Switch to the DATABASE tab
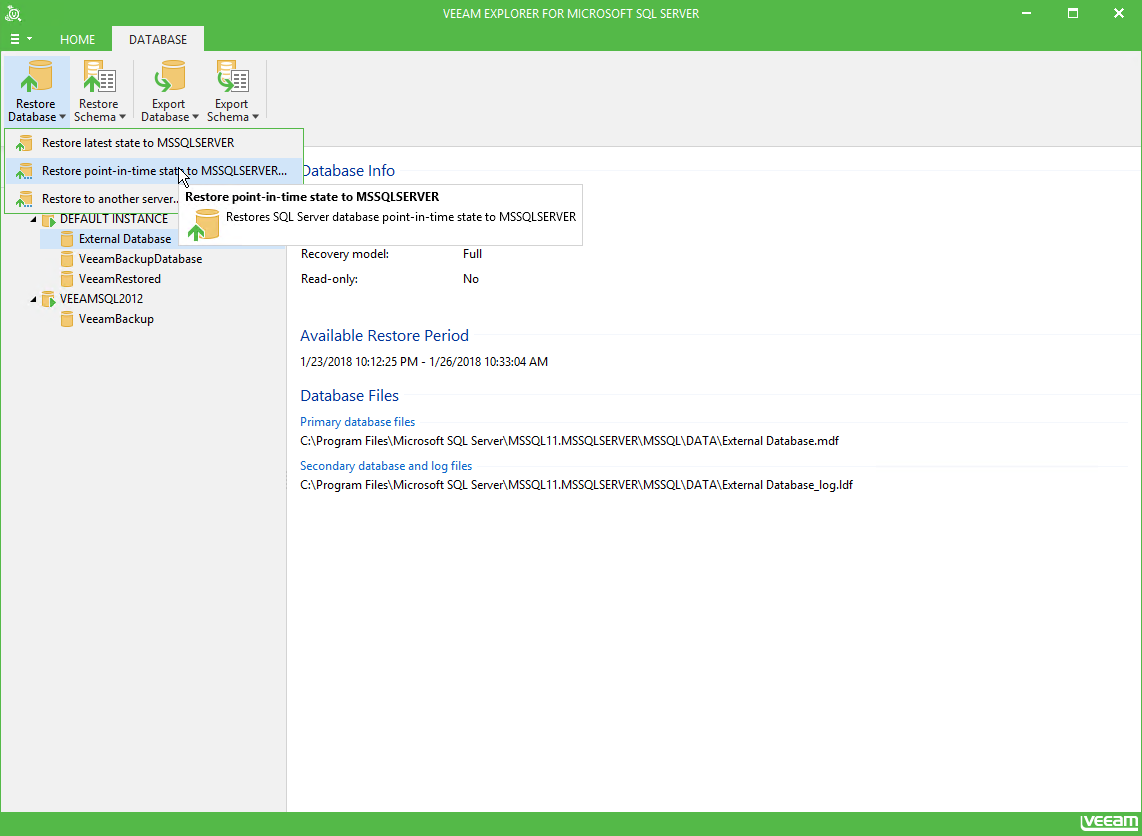The image size is (1142, 836). coord(158,39)
